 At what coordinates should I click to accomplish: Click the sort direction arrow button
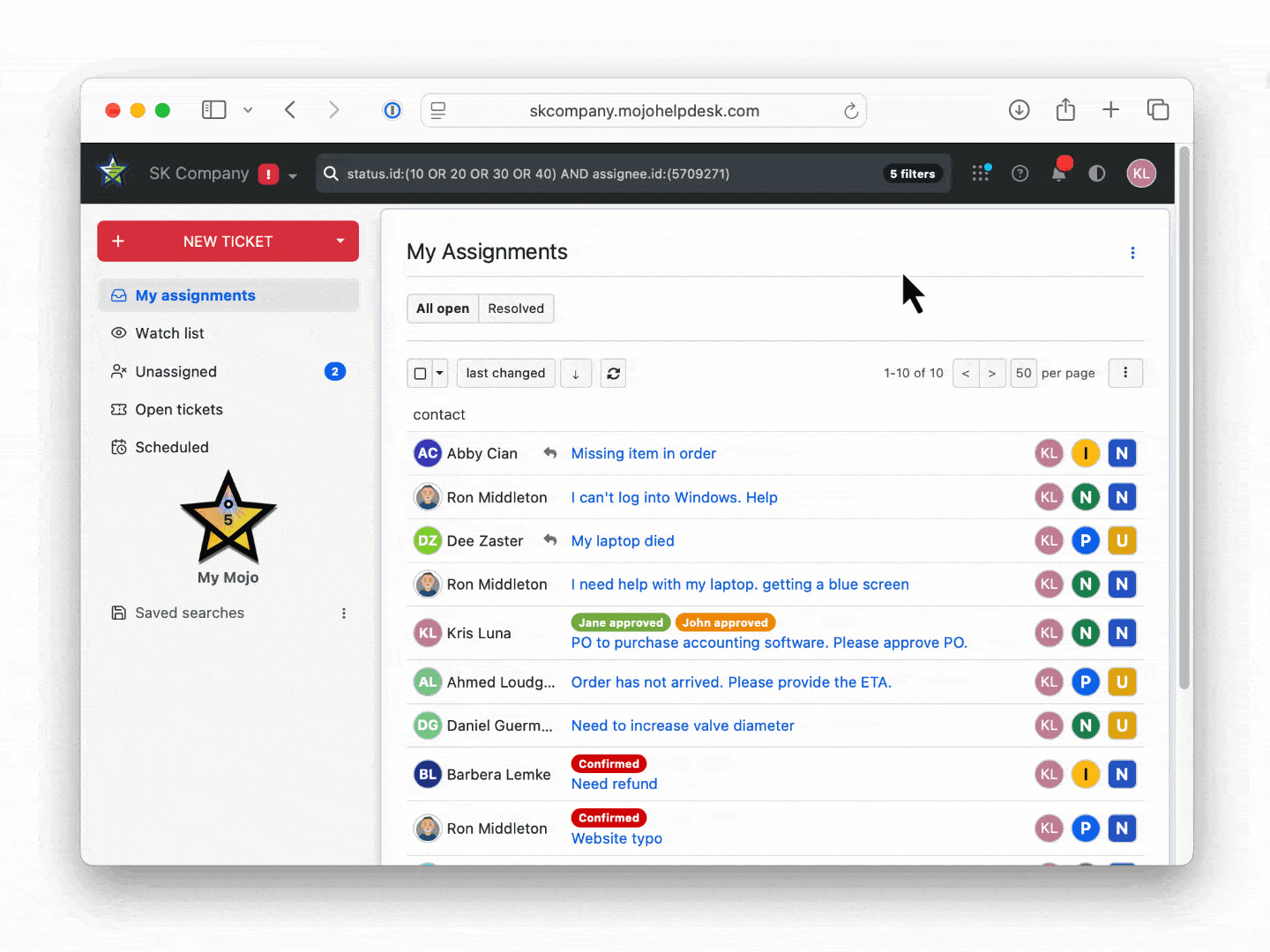[x=576, y=374]
